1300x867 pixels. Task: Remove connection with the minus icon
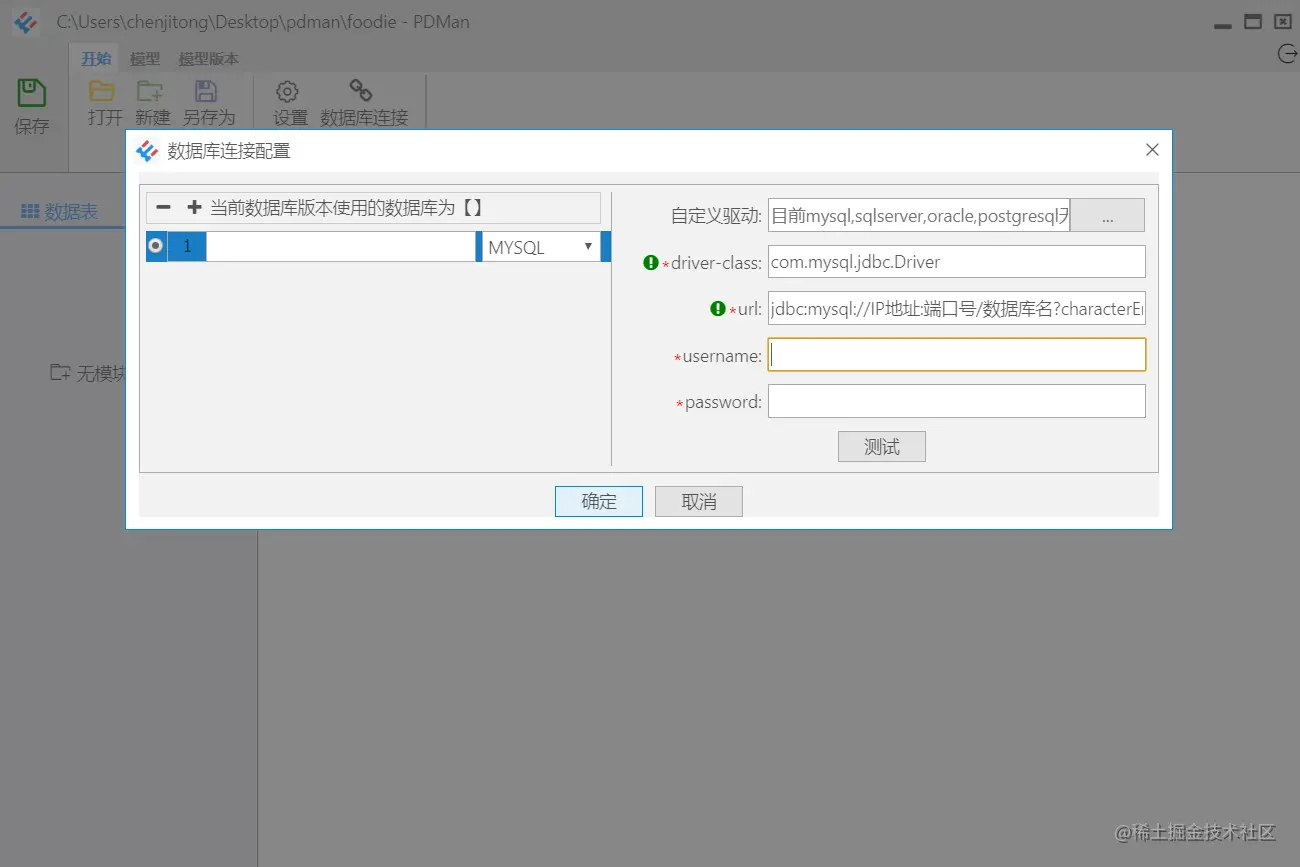point(164,208)
